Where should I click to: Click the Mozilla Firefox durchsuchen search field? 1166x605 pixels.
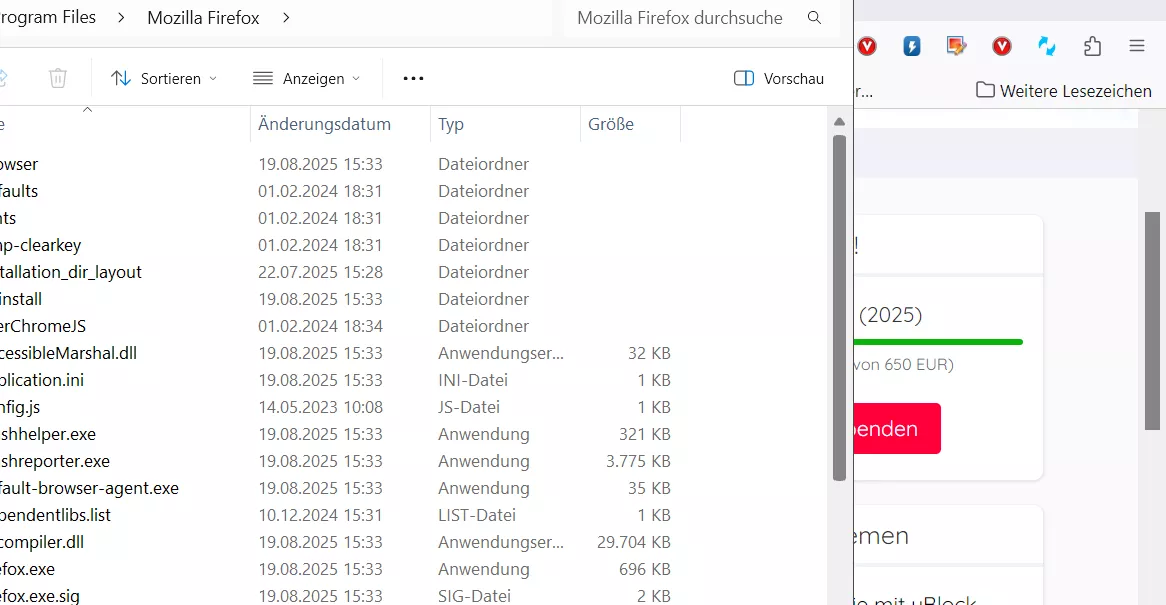click(680, 18)
